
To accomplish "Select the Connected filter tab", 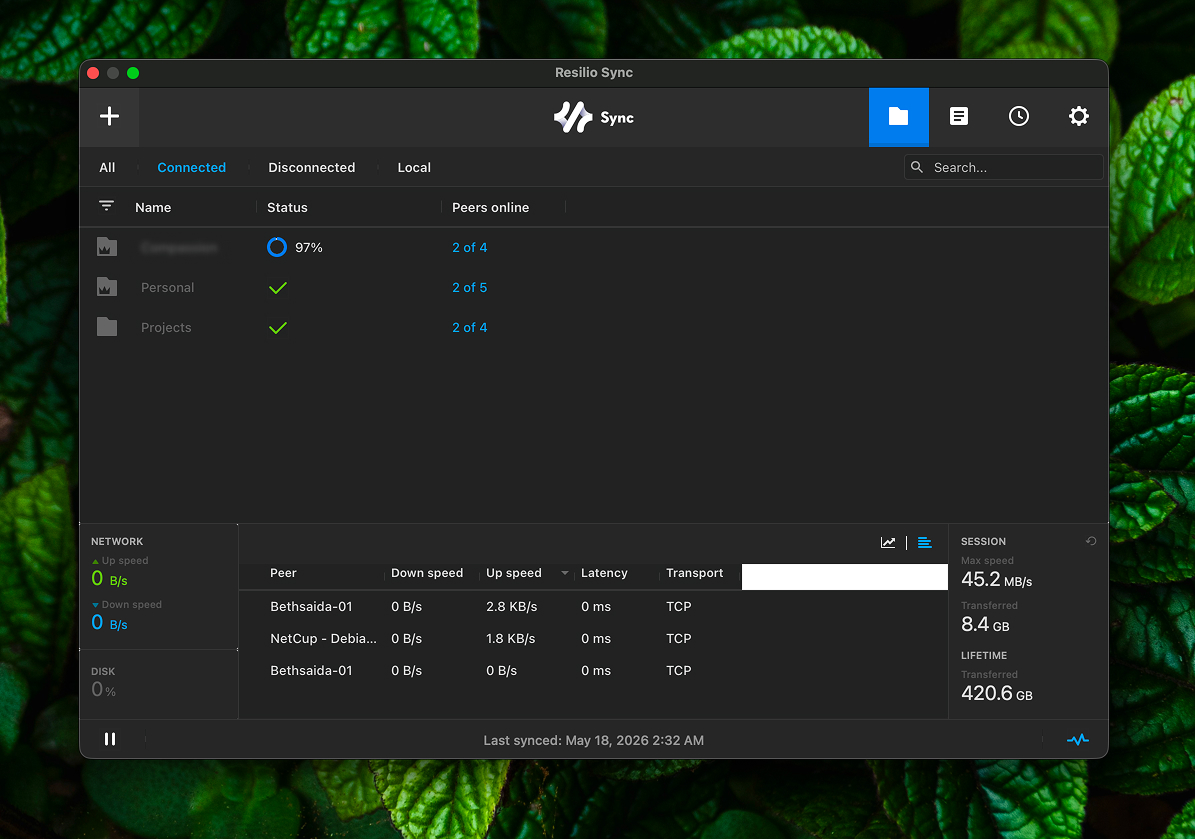I will coord(191,167).
